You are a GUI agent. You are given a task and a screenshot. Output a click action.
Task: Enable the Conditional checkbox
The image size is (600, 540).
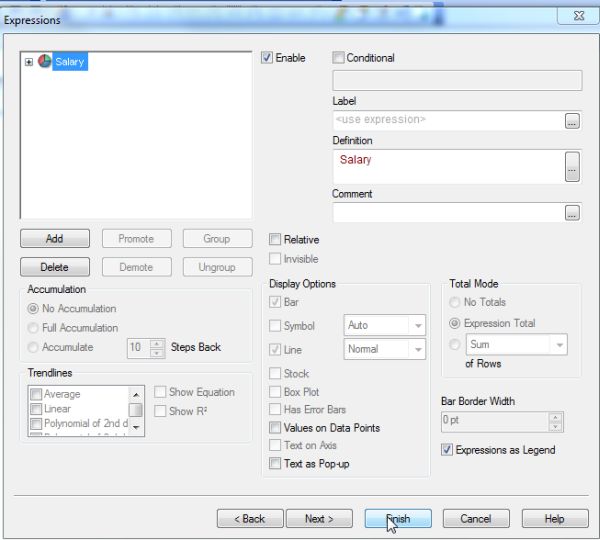click(338, 58)
